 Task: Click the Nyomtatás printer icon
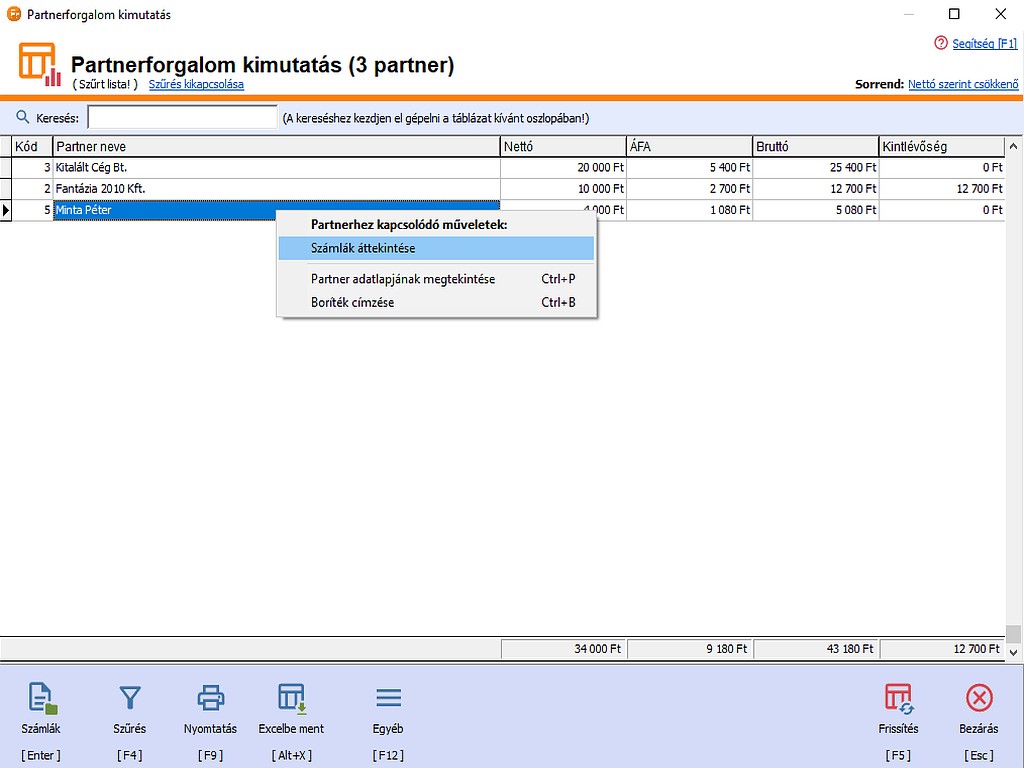(210, 698)
